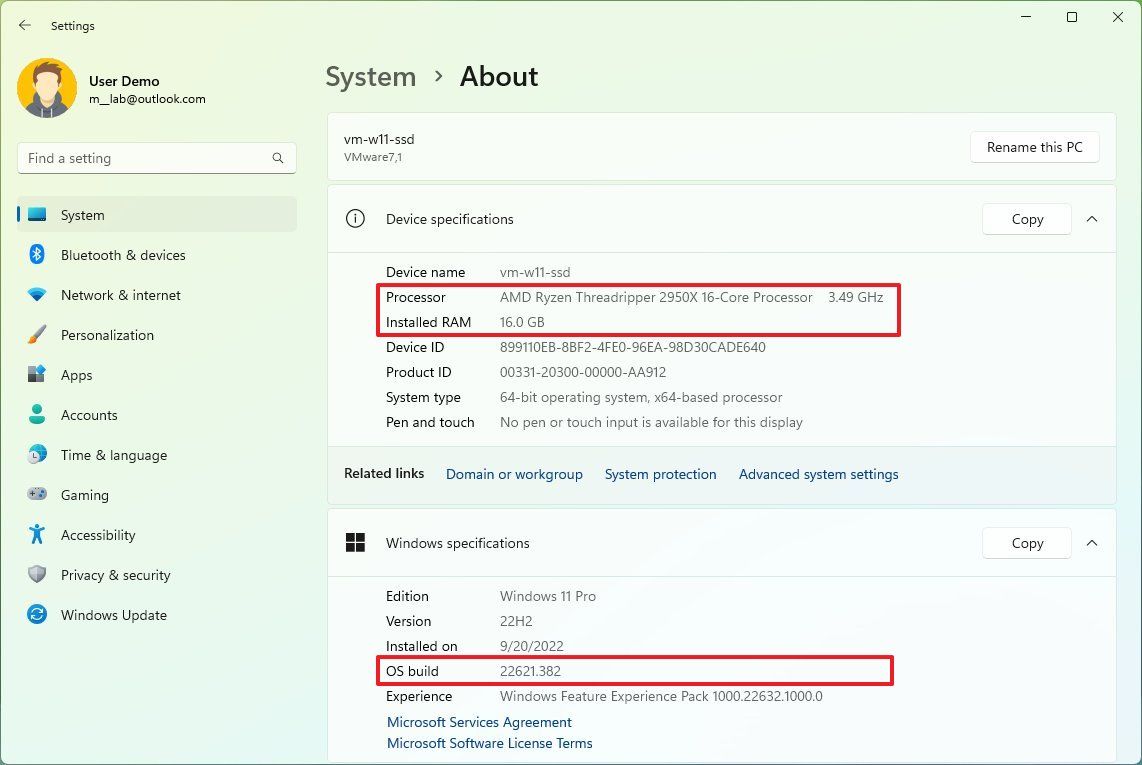Select System in the sidebar

point(82,215)
